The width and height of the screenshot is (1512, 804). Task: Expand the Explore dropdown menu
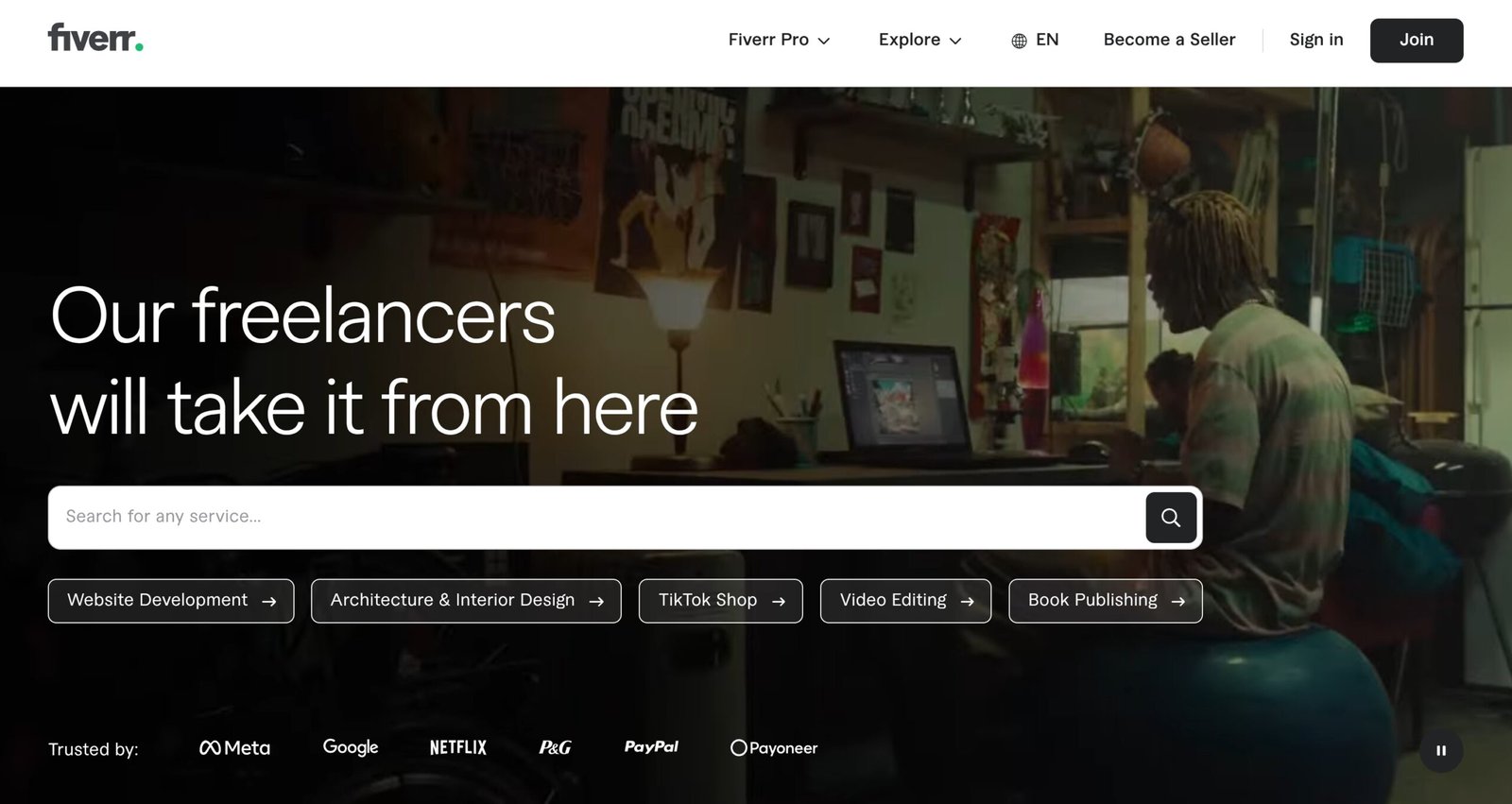[x=919, y=40]
